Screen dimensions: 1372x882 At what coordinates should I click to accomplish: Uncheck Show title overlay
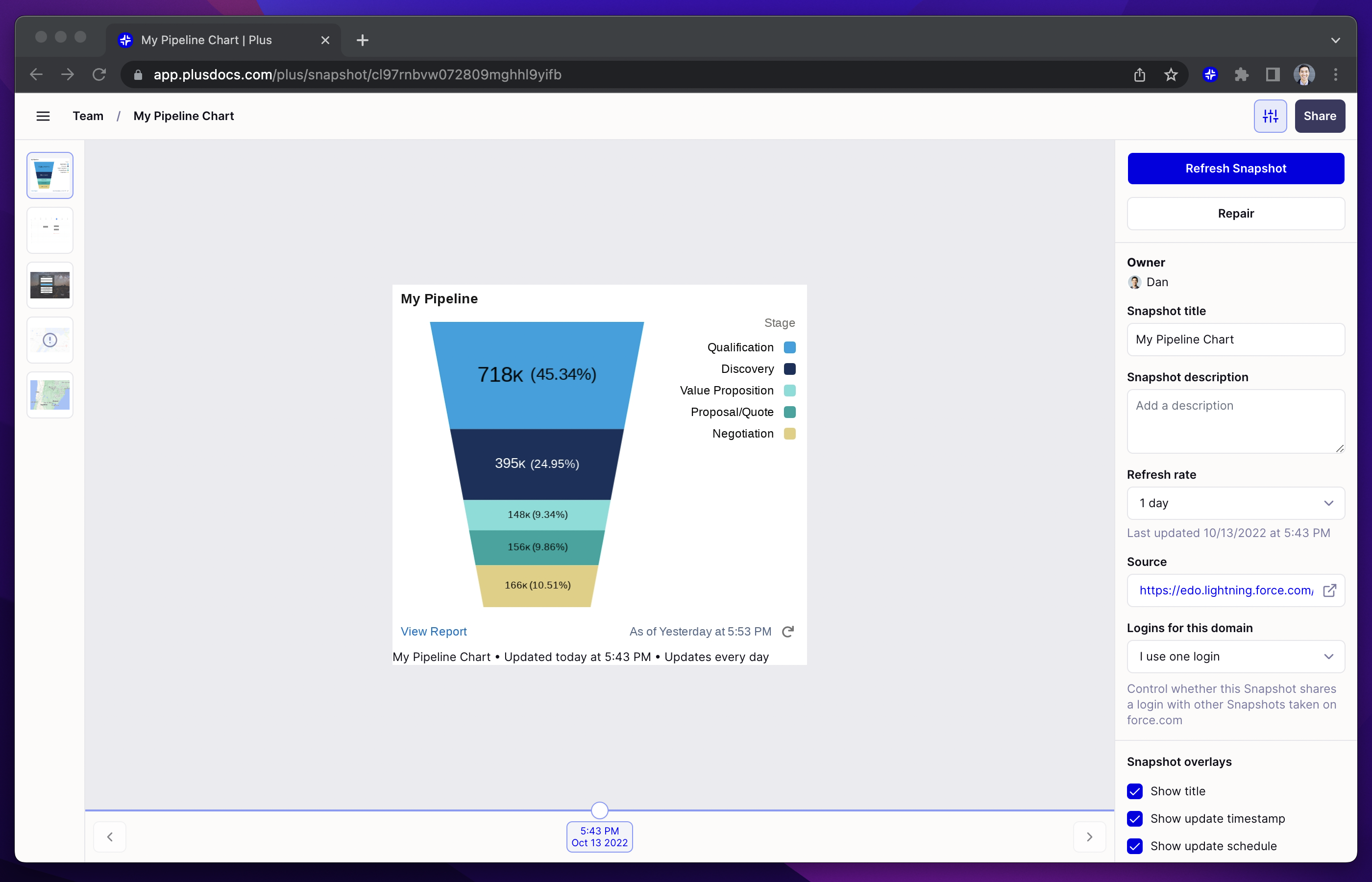1135,791
